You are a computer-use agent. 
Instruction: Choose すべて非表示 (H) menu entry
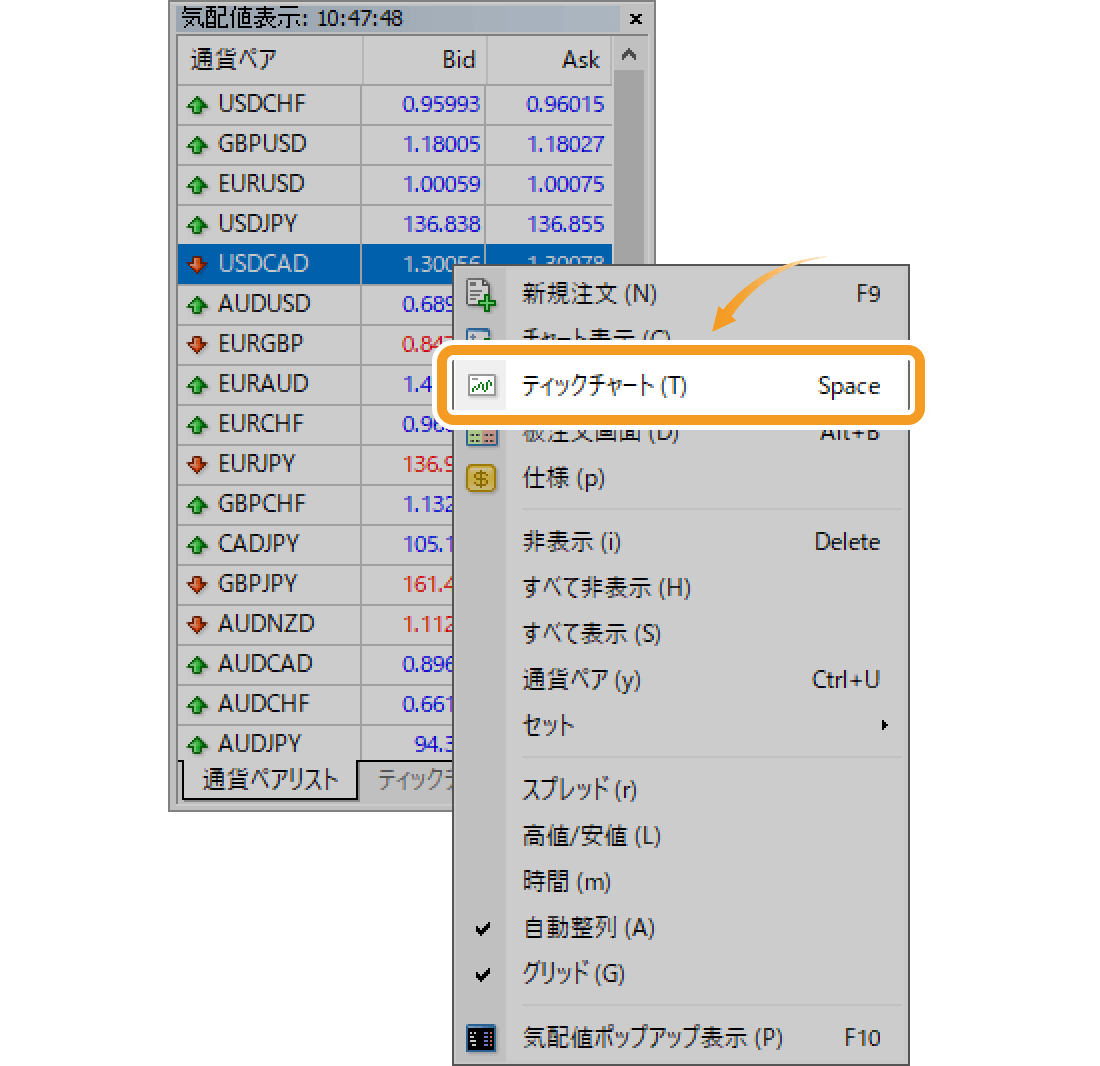680,588
